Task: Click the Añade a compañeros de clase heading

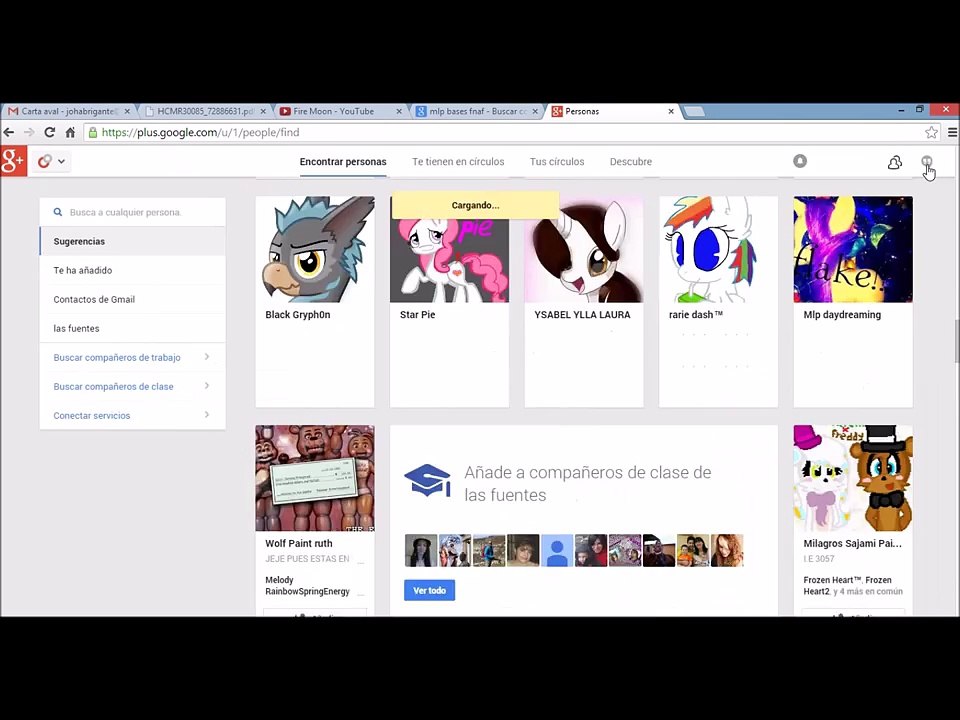Action: (587, 484)
